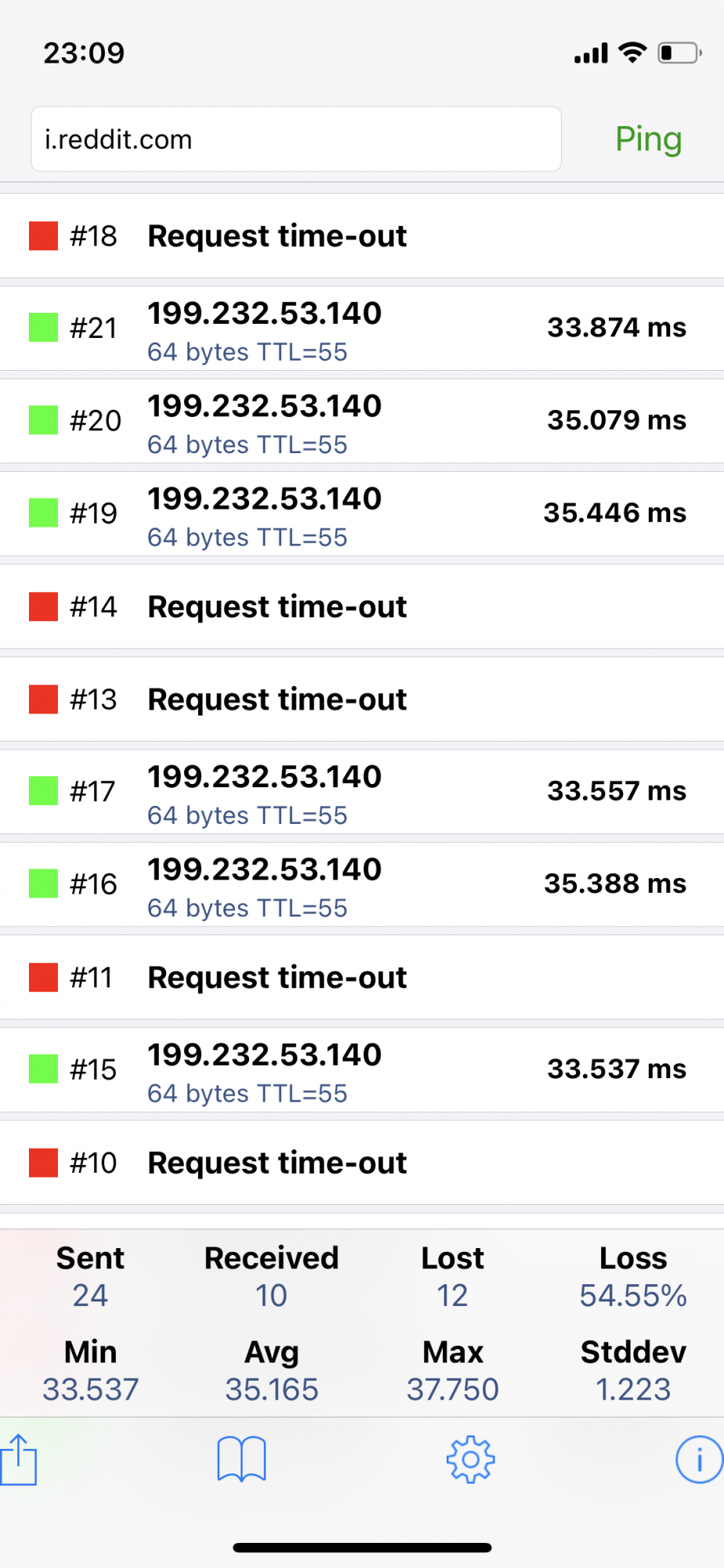Start pinging with the green Ping button
Screen dimensions: 724x1568
[649, 139]
